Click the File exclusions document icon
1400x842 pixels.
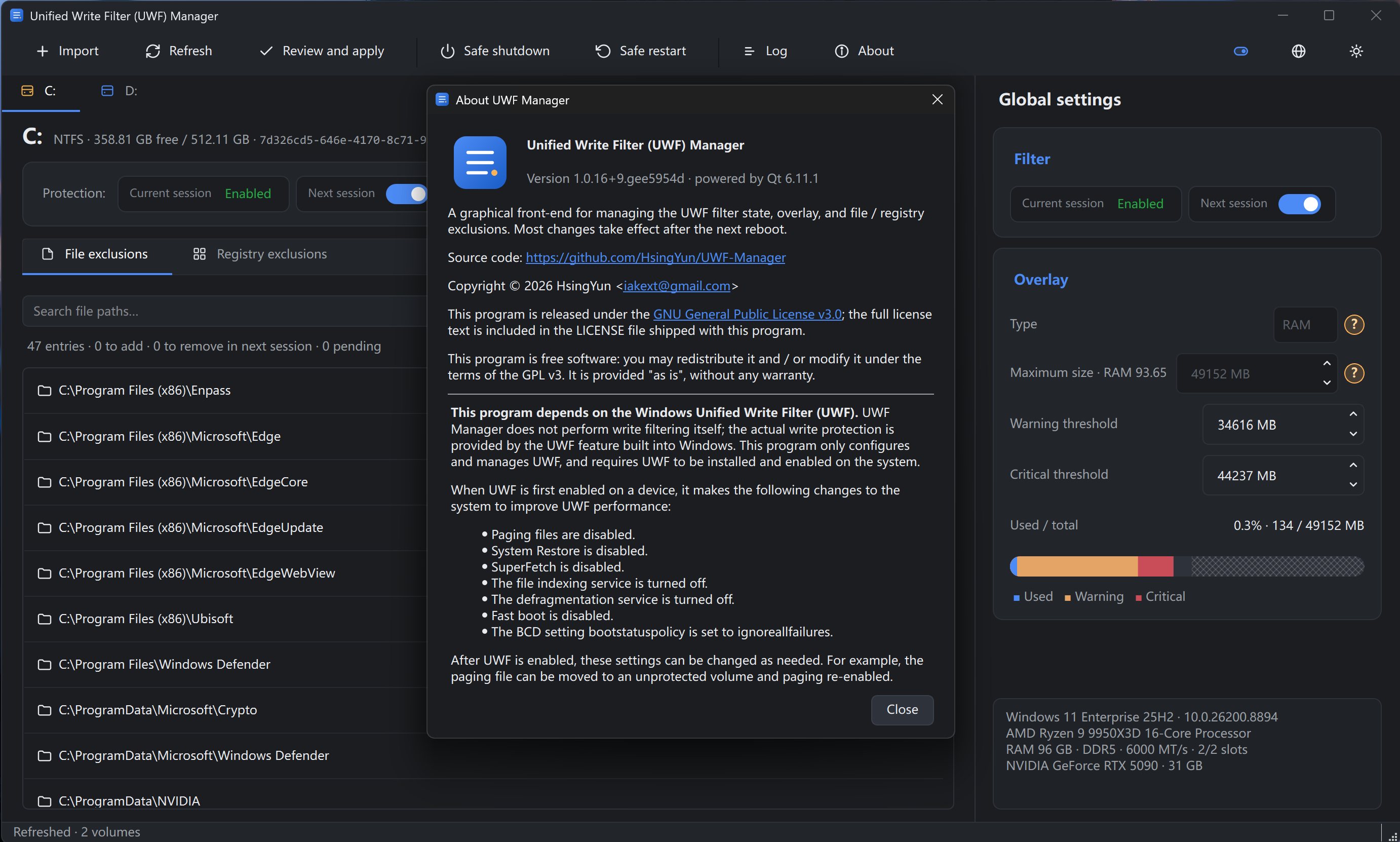coord(48,254)
